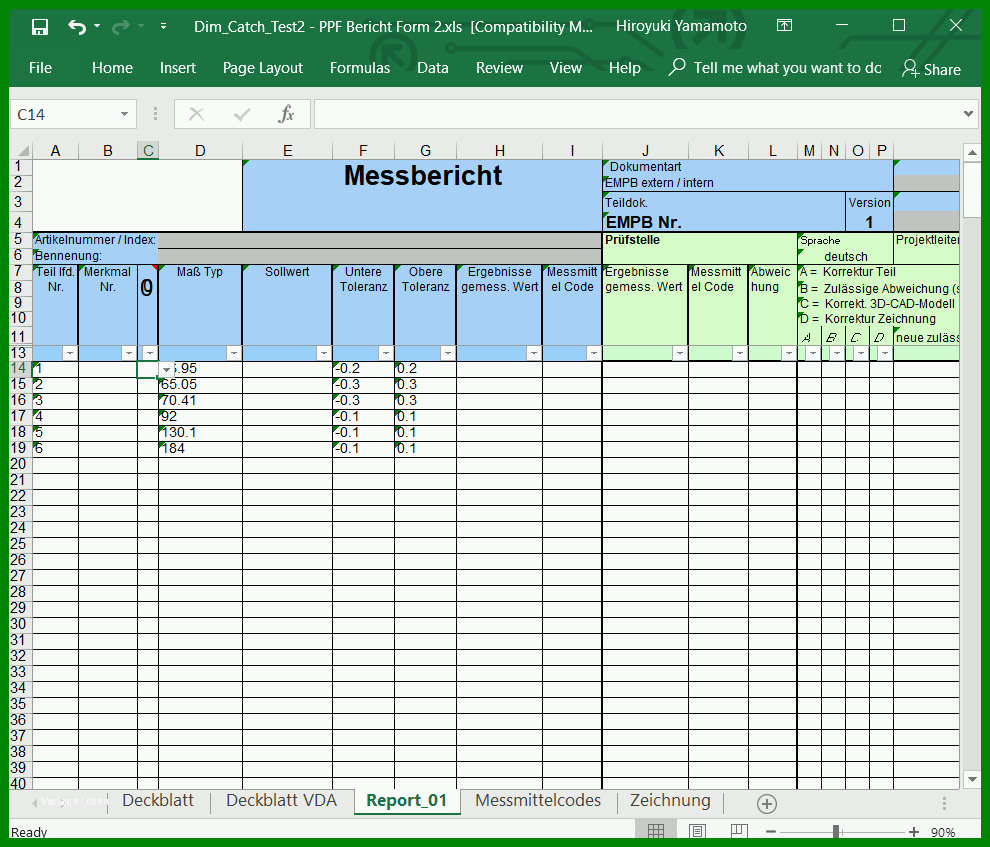Select column D header
Screen dimensions: 990x847
click(200, 151)
